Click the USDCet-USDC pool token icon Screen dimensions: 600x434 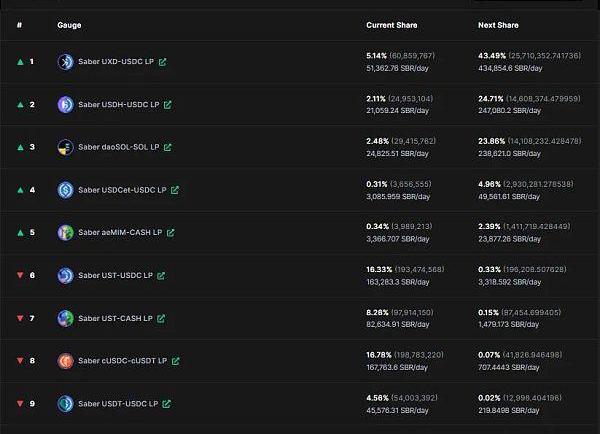point(65,190)
